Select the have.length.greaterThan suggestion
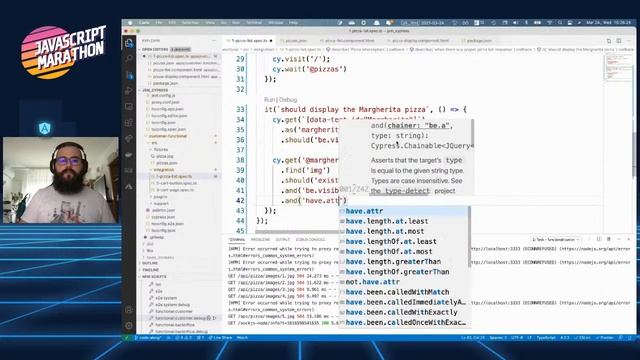 pyautogui.click(x=404, y=262)
